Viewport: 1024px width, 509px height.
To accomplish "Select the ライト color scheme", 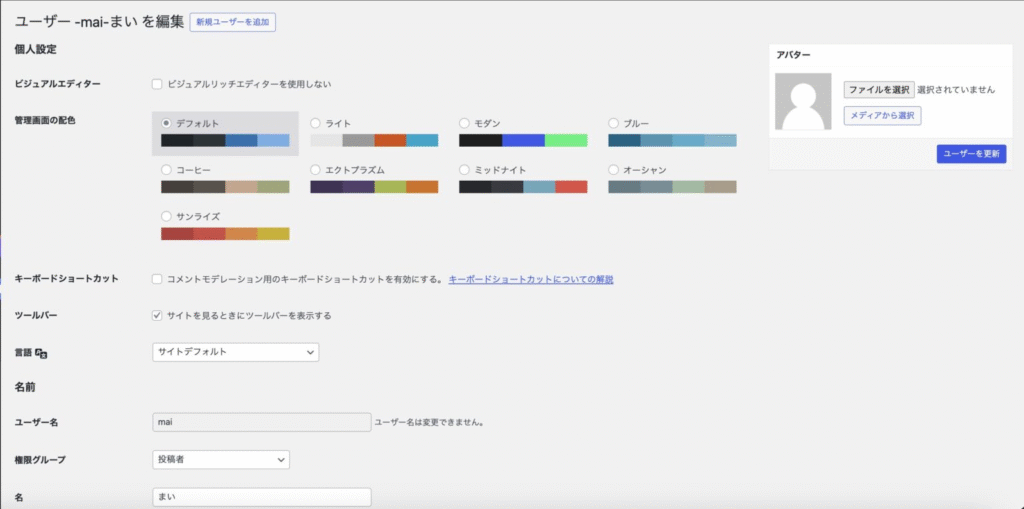I will (316, 123).
